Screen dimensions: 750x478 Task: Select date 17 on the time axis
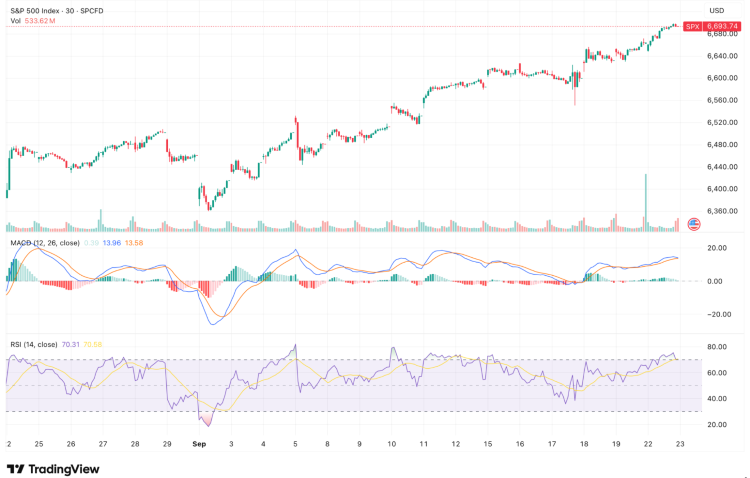point(550,442)
